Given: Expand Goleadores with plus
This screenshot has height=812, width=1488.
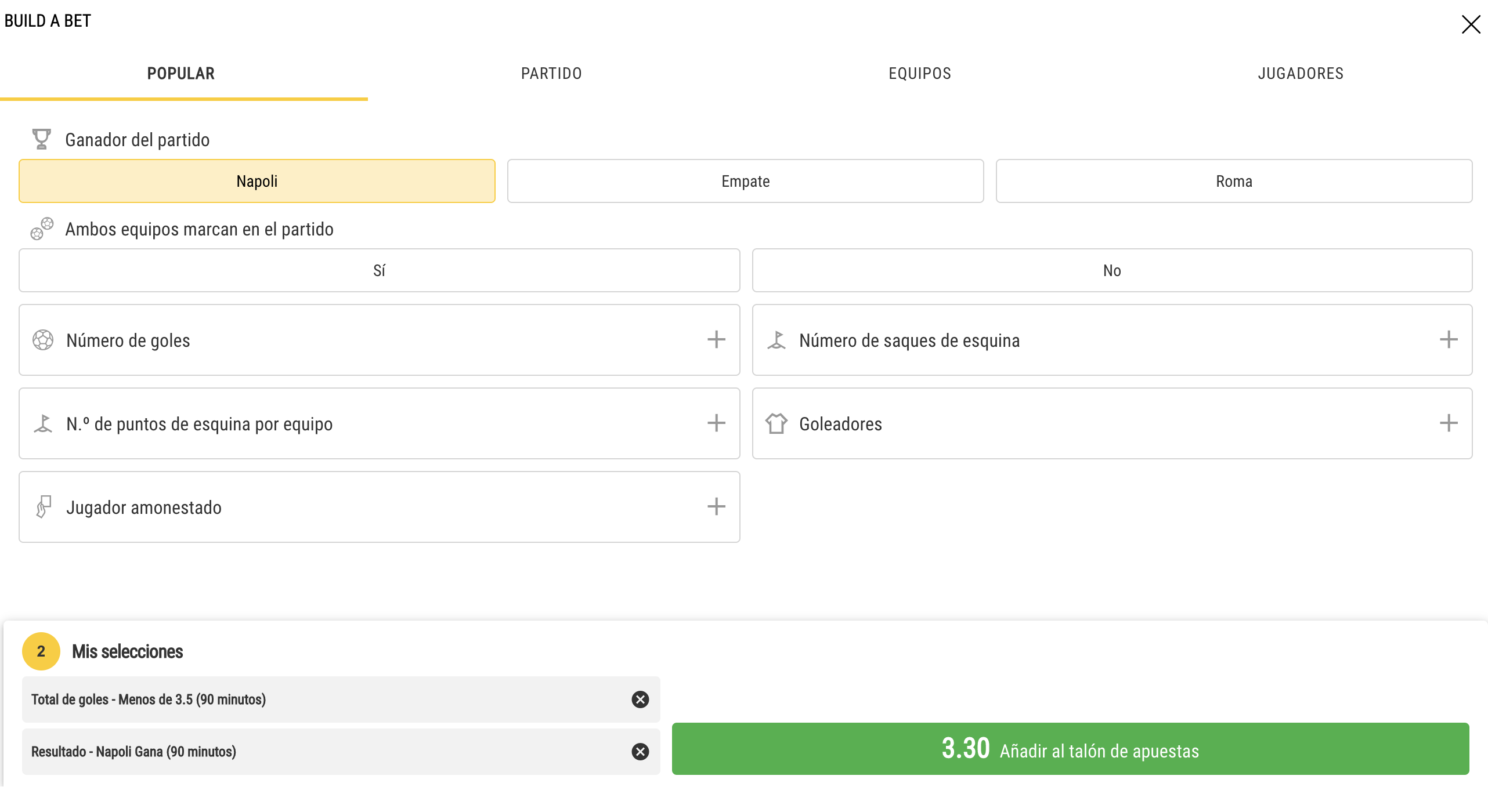Looking at the screenshot, I should [x=1449, y=423].
